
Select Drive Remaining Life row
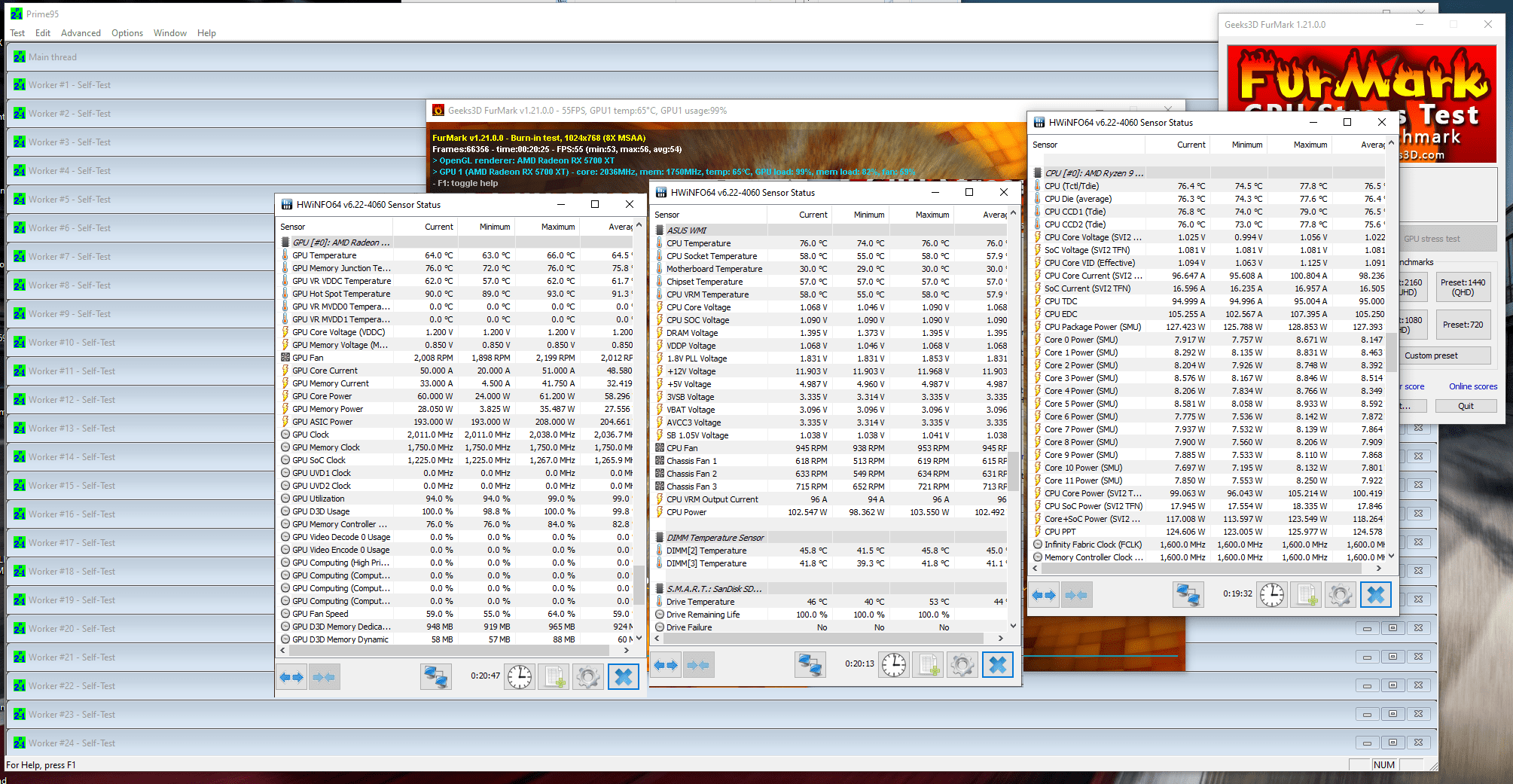[x=831, y=615]
